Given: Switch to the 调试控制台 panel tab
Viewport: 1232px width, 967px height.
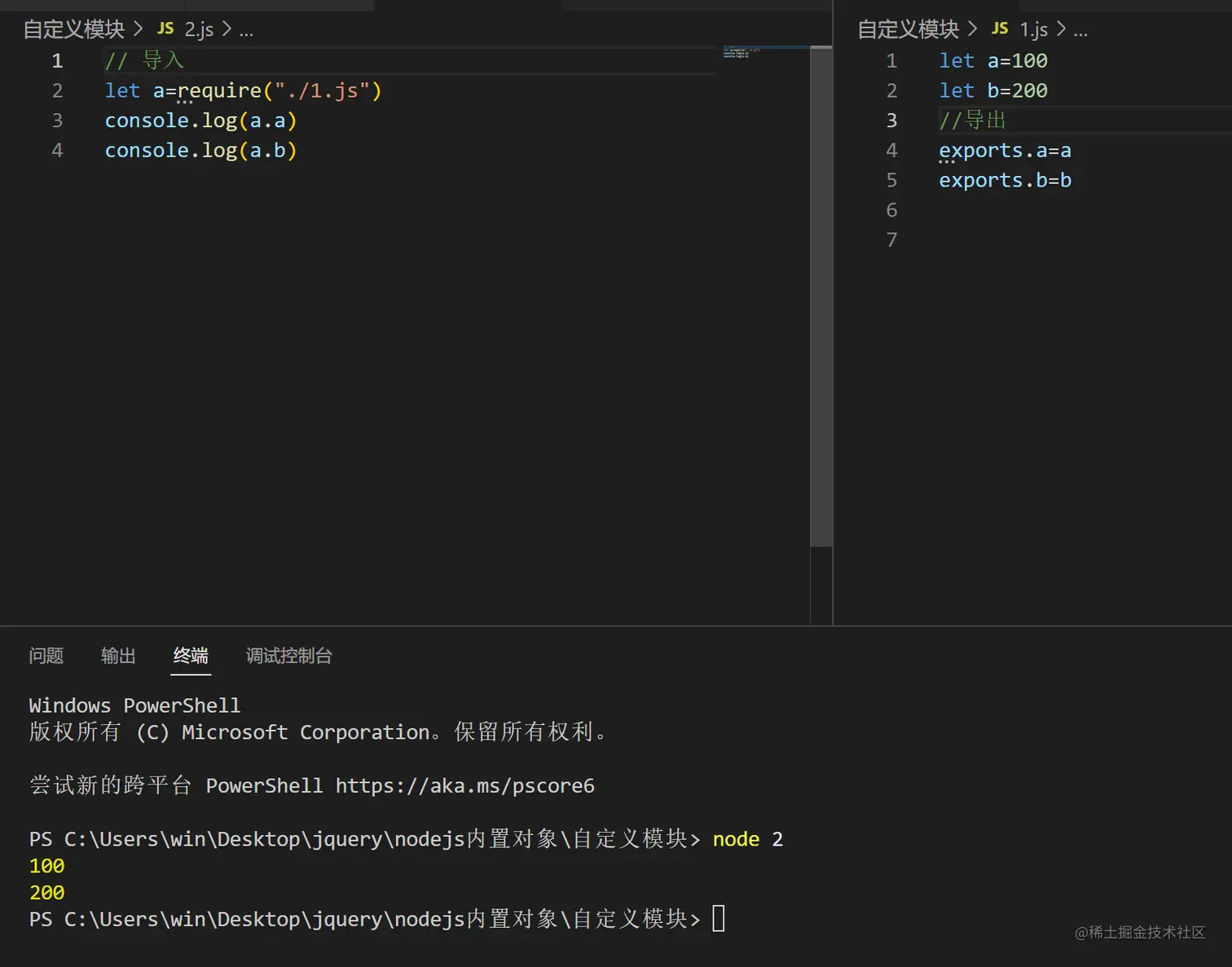Looking at the screenshot, I should tap(289, 656).
